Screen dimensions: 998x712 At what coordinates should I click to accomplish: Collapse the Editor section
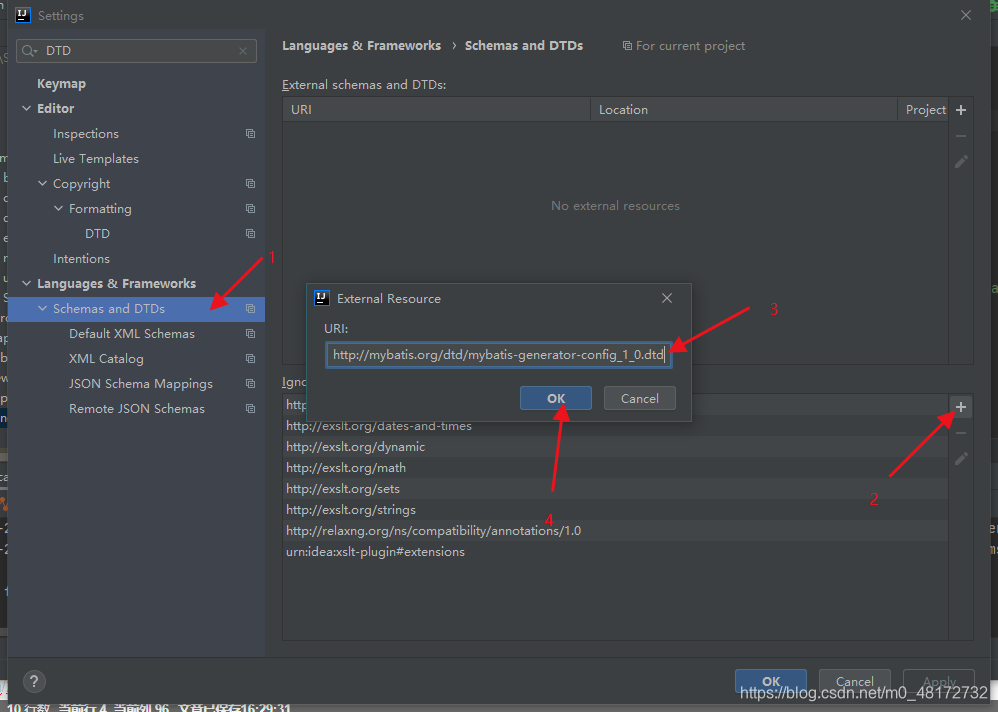[x=26, y=108]
